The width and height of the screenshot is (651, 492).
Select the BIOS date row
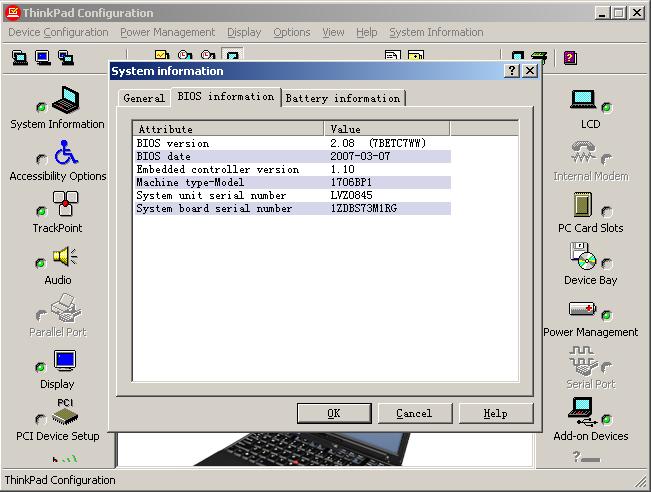293,156
